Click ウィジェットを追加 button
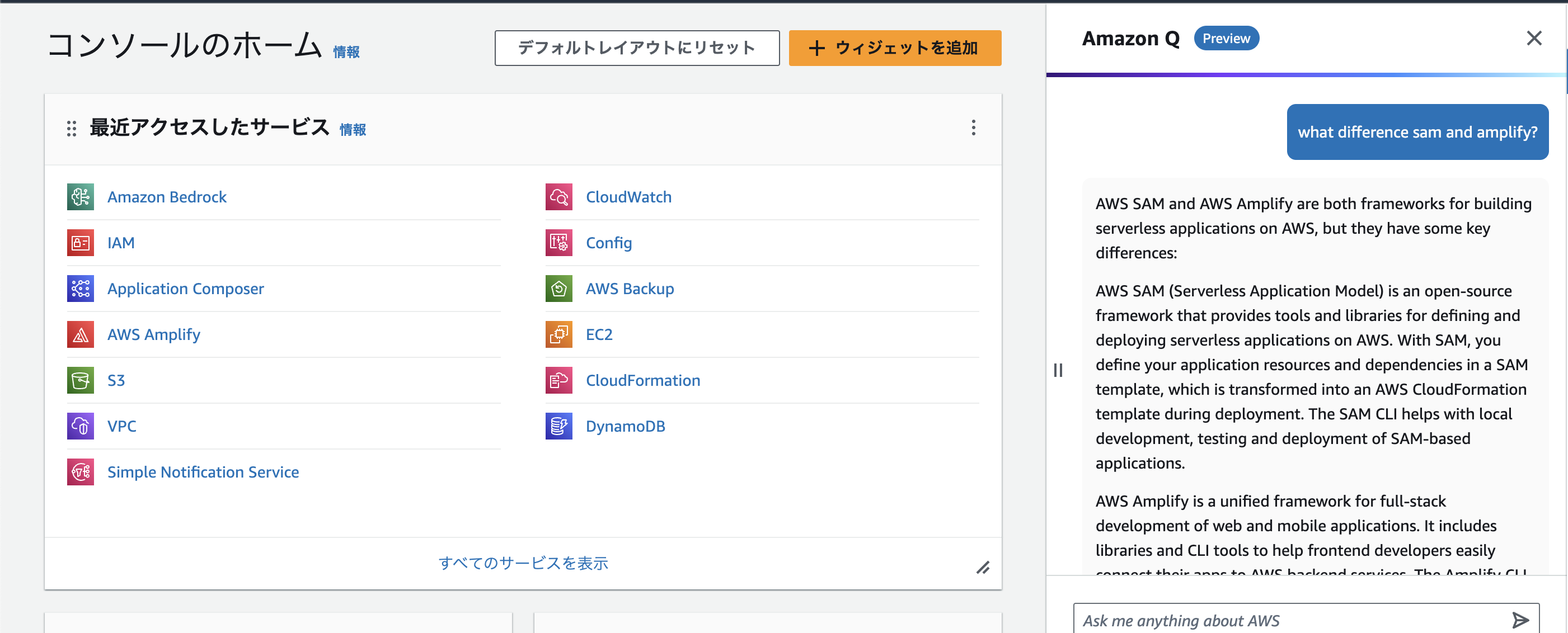1568x633 pixels. 895,48
